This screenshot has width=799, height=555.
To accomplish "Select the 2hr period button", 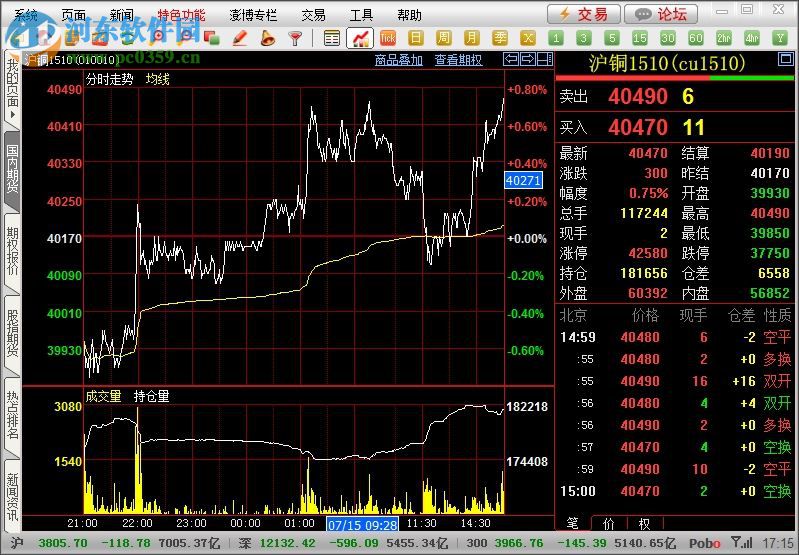I will pos(724,38).
